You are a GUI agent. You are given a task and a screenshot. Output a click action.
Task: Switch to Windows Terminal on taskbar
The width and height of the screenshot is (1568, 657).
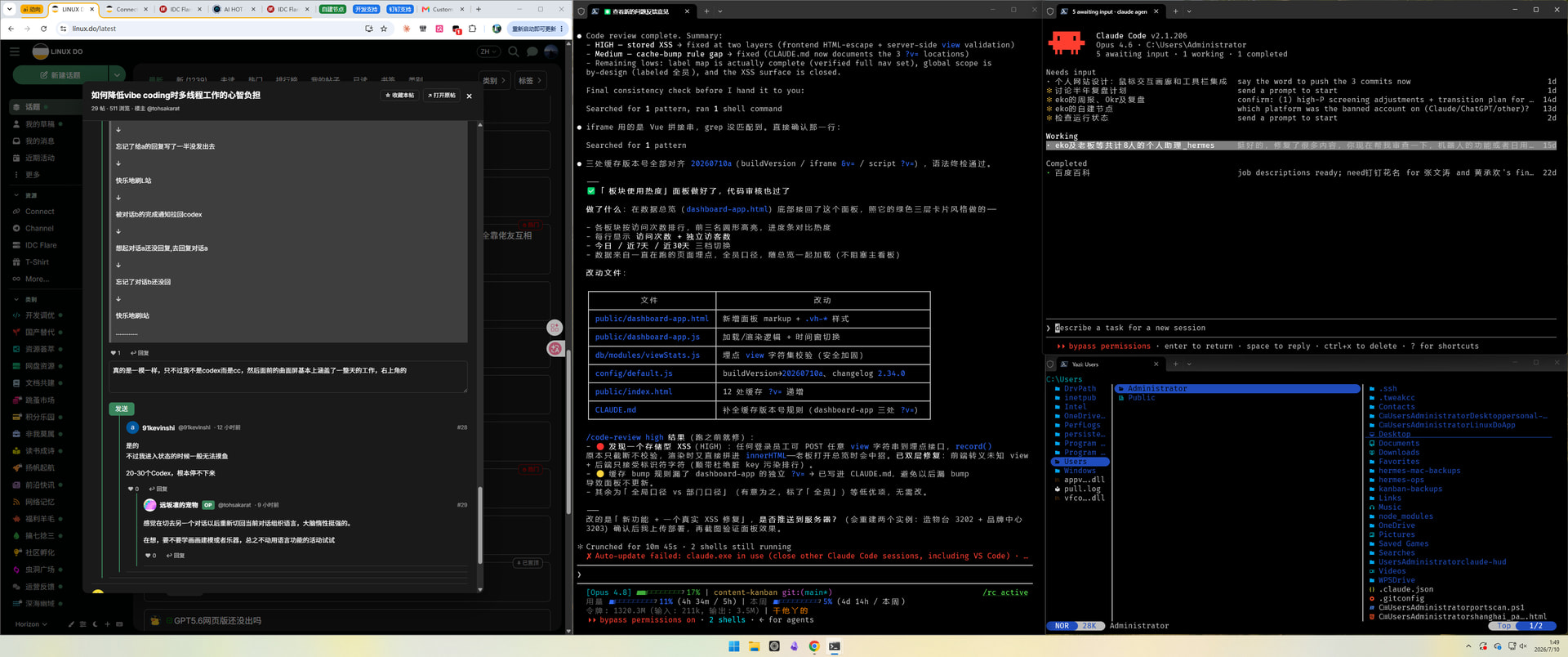[835, 646]
